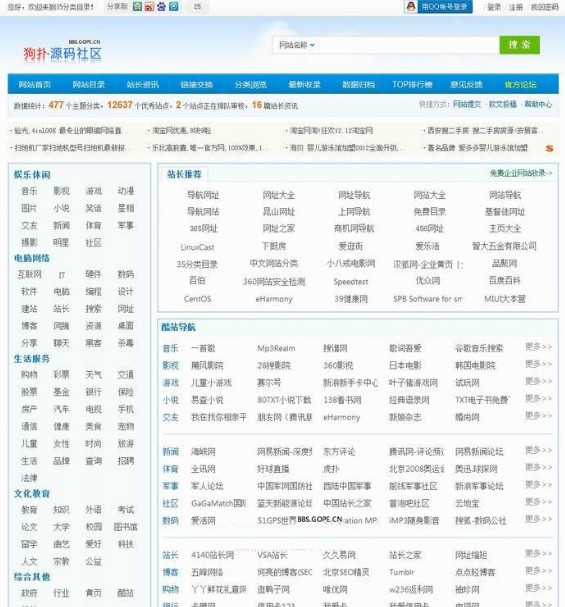Show 更多>> in the 新闻 row

pos(538,450)
